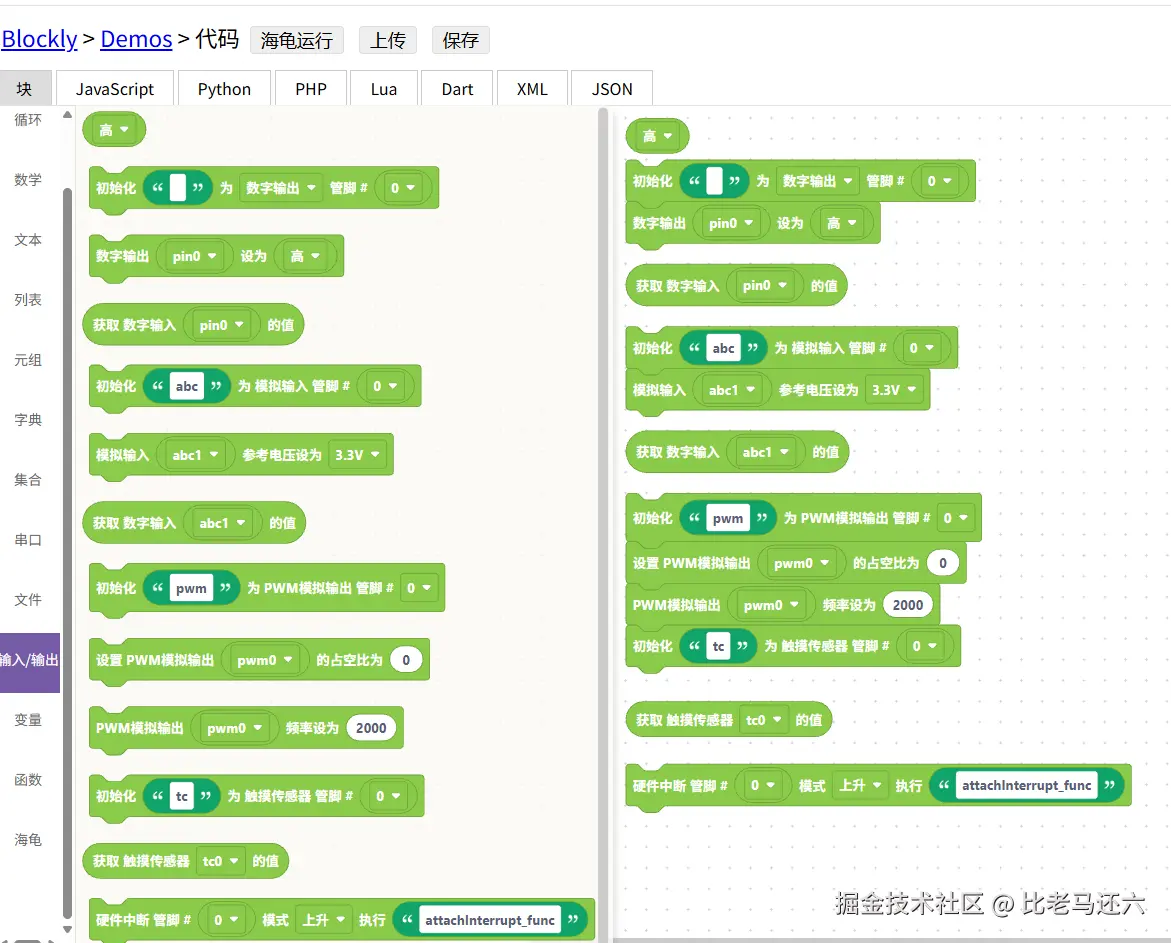Click the toolbox flyout scroll-down arrow

[67, 928]
